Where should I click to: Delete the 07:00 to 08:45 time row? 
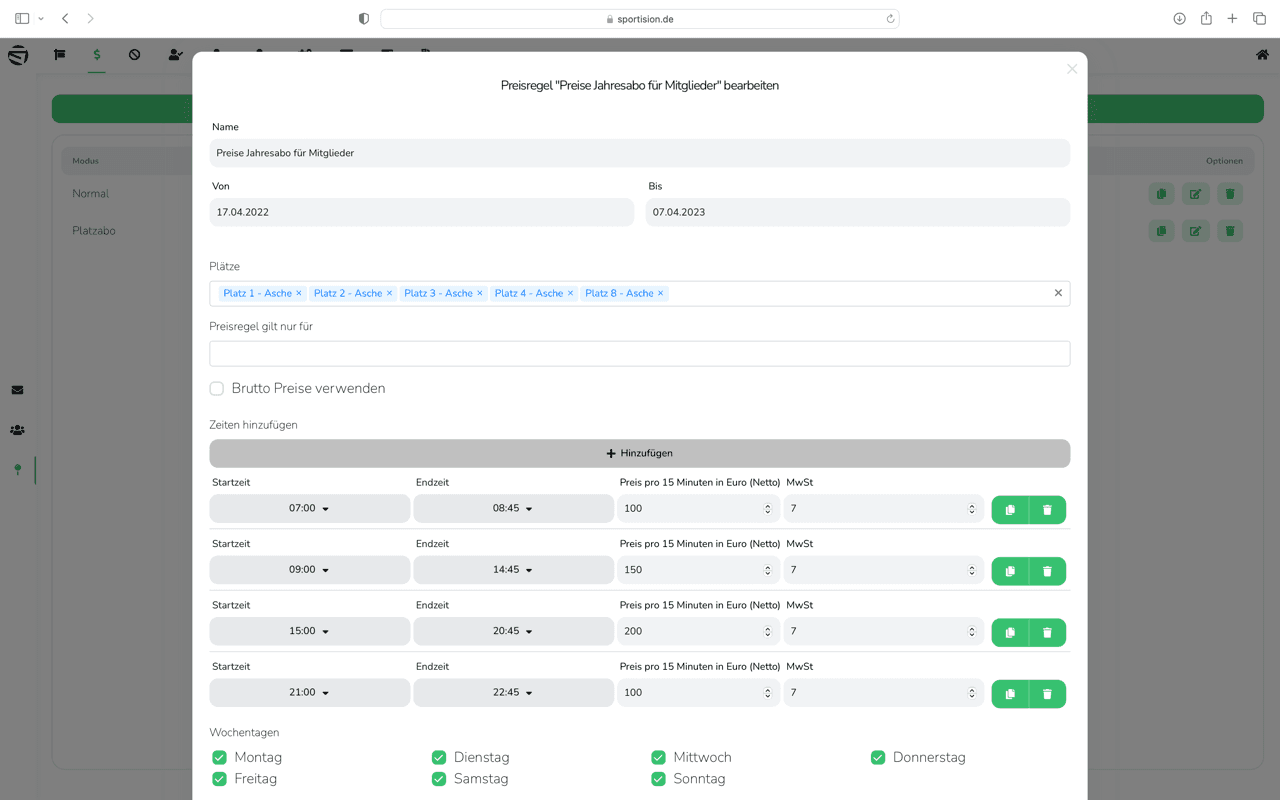1047,510
